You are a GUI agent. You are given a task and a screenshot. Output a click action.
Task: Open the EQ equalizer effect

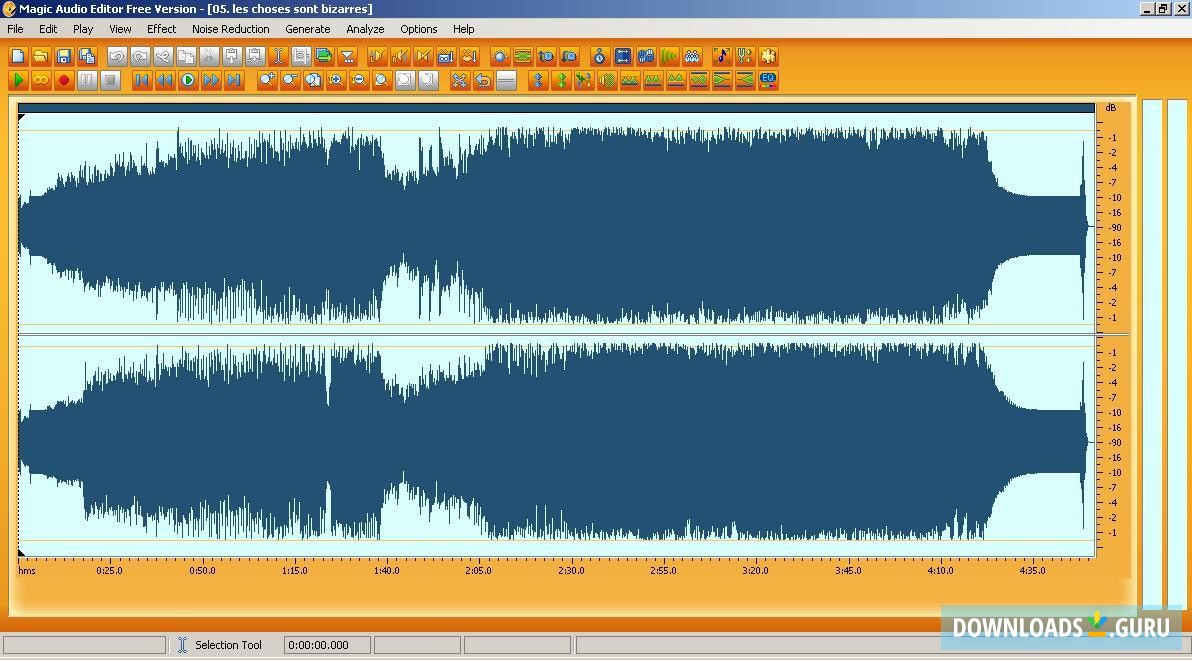tap(768, 80)
